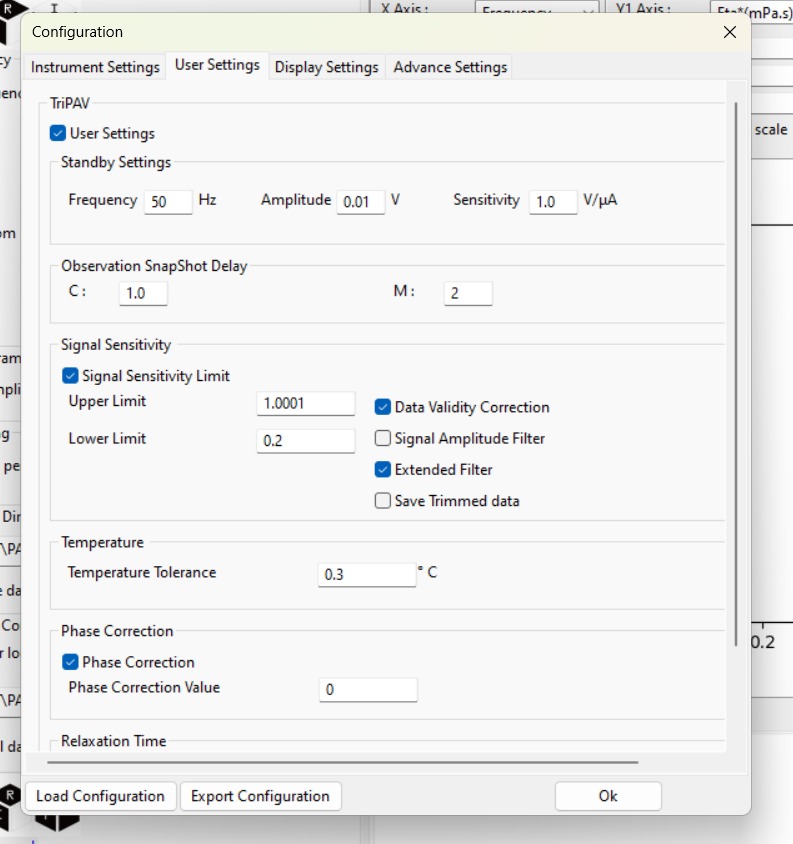Viewport: 793px width, 844px height.
Task: Uncheck Data Validity Correction
Action: pyautogui.click(x=383, y=407)
